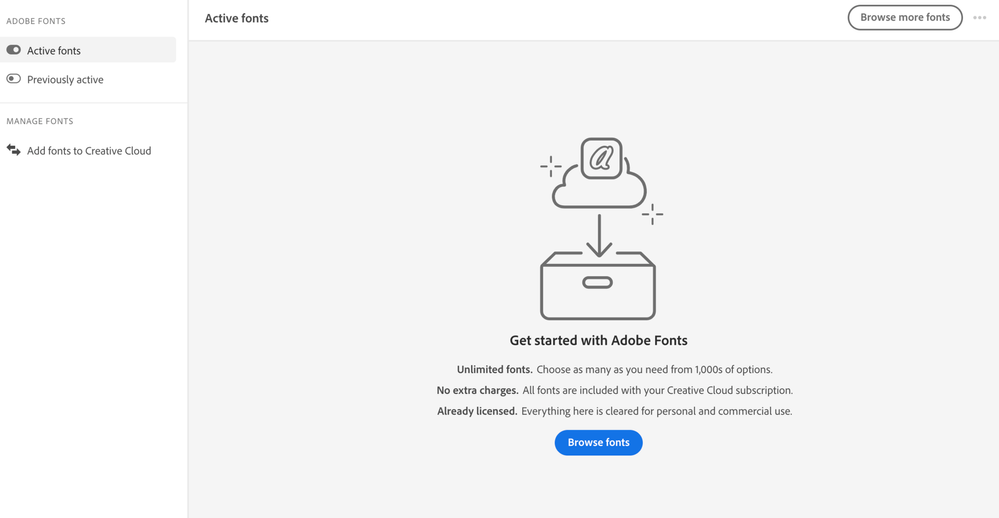Click the download arrow in the illustration
The width and height of the screenshot is (999, 518).
click(x=599, y=236)
